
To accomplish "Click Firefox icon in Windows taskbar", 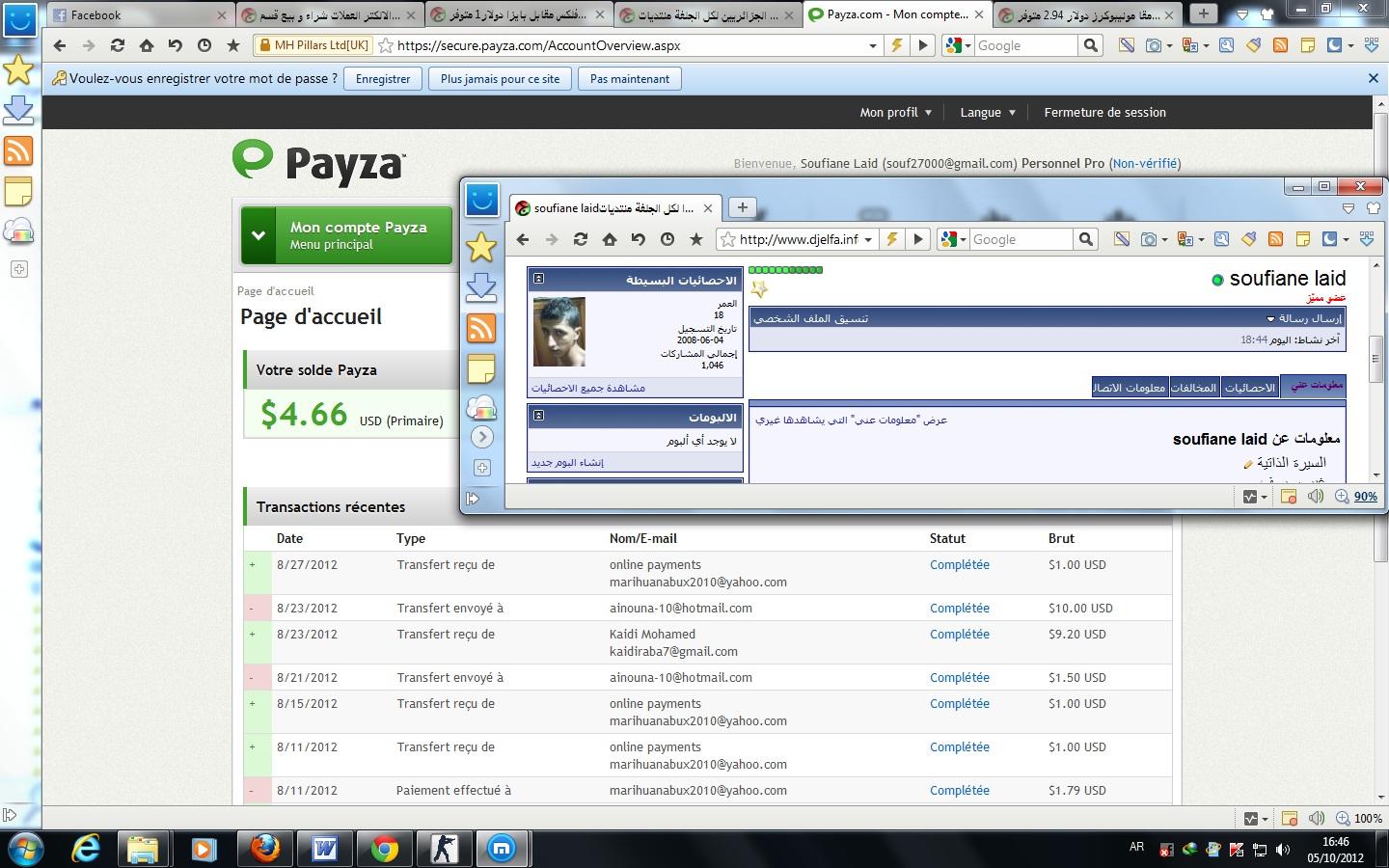I will click(x=264, y=849).
